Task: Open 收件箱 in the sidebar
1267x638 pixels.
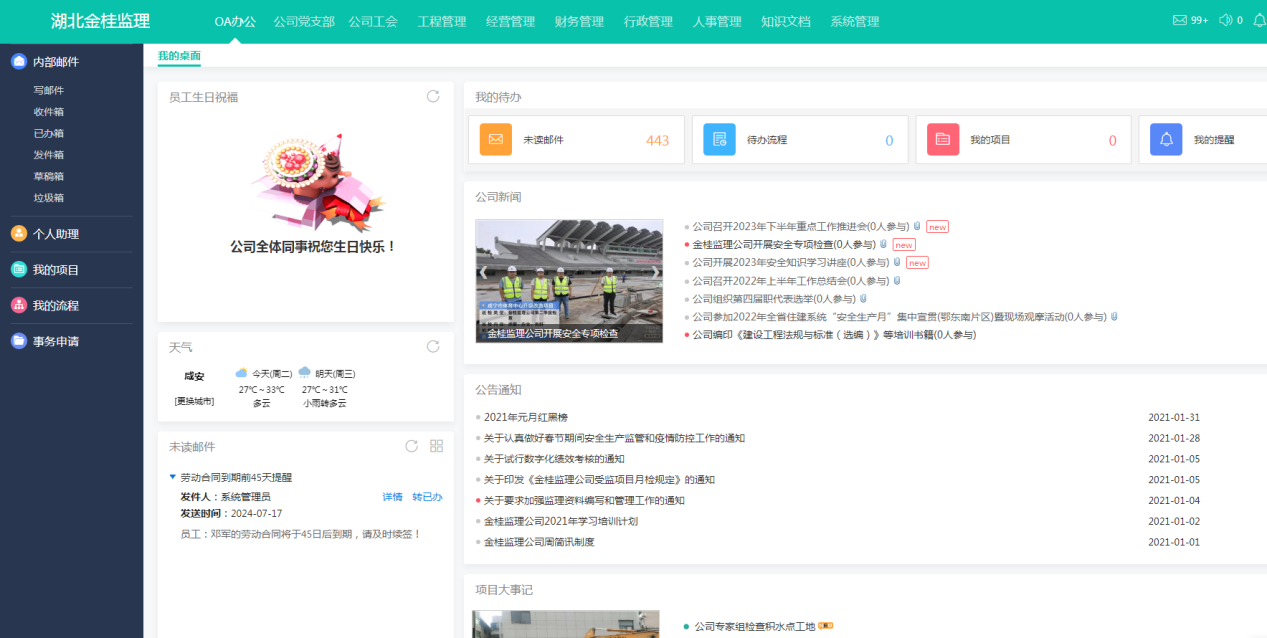Action: (48, 112)
